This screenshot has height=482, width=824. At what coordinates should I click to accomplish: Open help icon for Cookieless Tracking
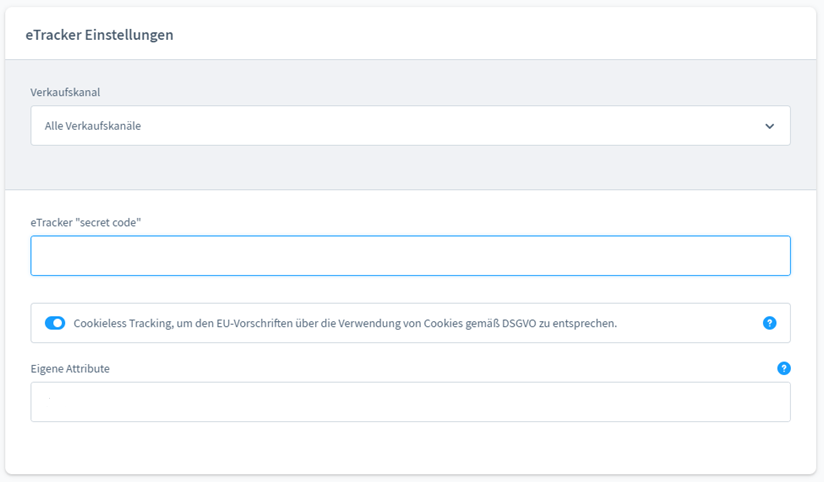coord(769,323)
